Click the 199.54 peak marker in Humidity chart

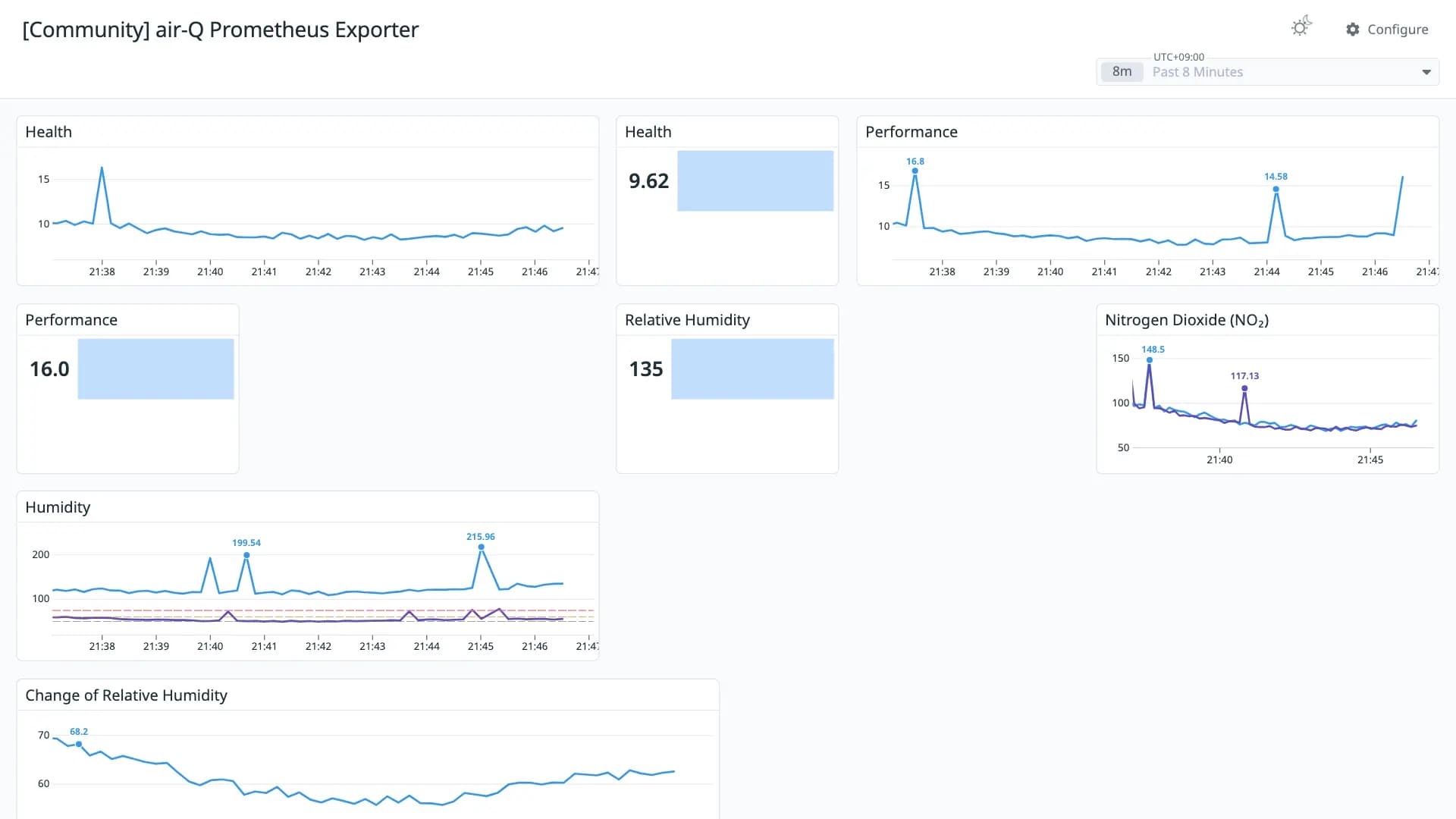click(246, 555)
